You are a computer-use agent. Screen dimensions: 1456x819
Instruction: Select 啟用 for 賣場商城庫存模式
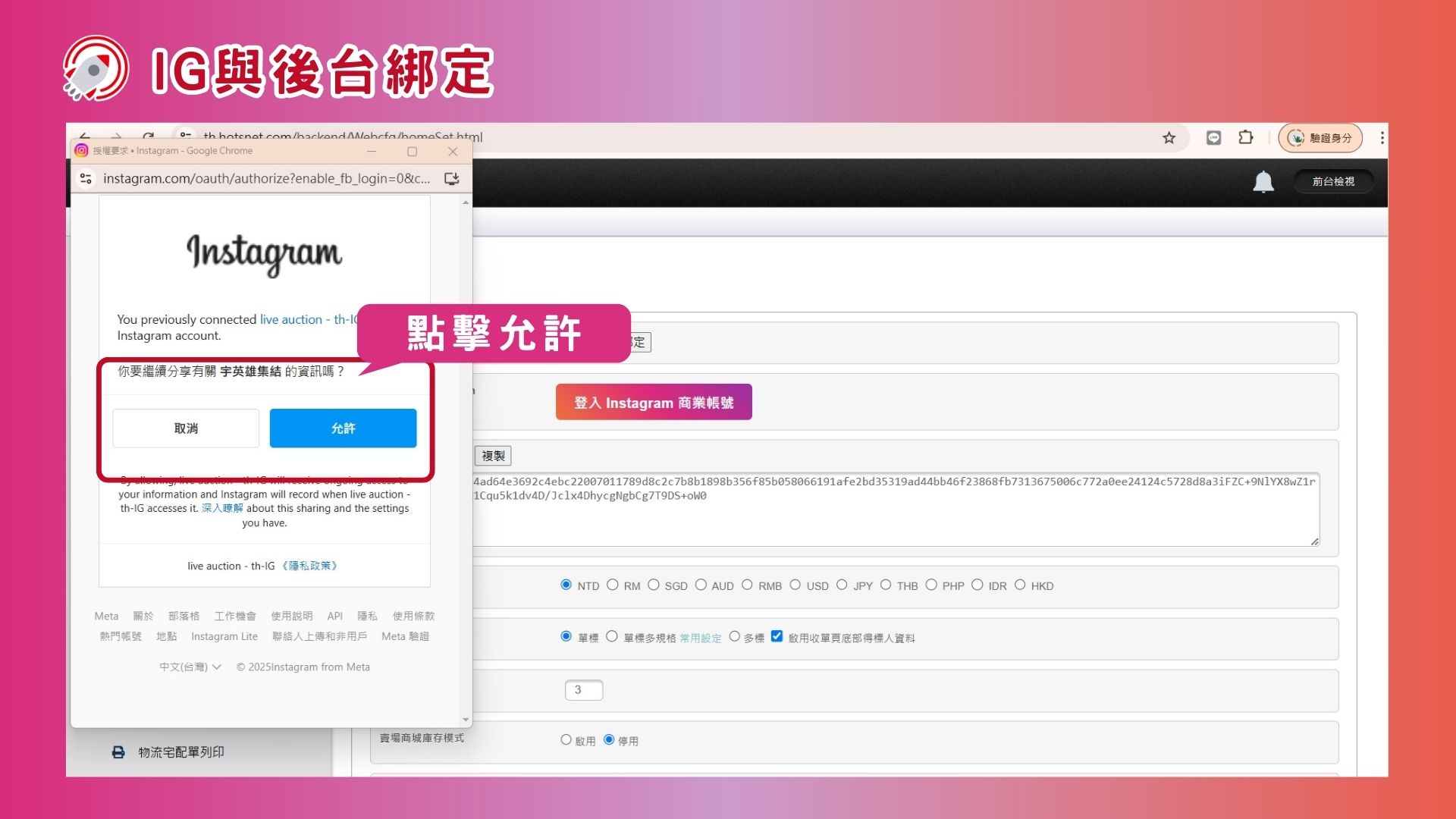[x=566, y=740]
